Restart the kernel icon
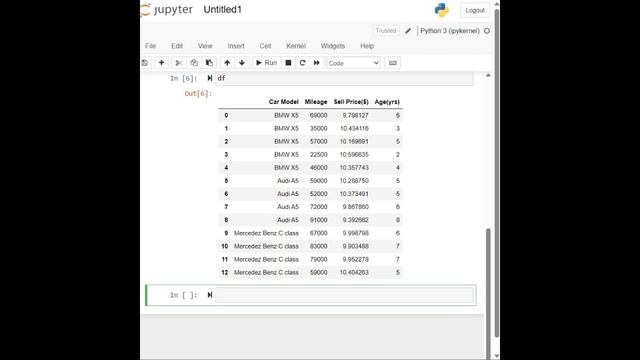 tap(302, 63)
